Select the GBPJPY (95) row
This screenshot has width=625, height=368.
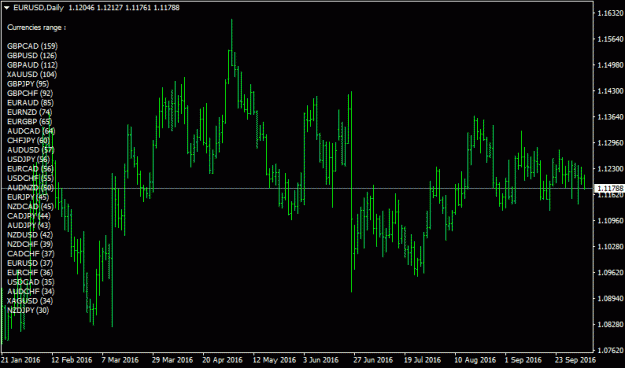(x=28, y=84)
